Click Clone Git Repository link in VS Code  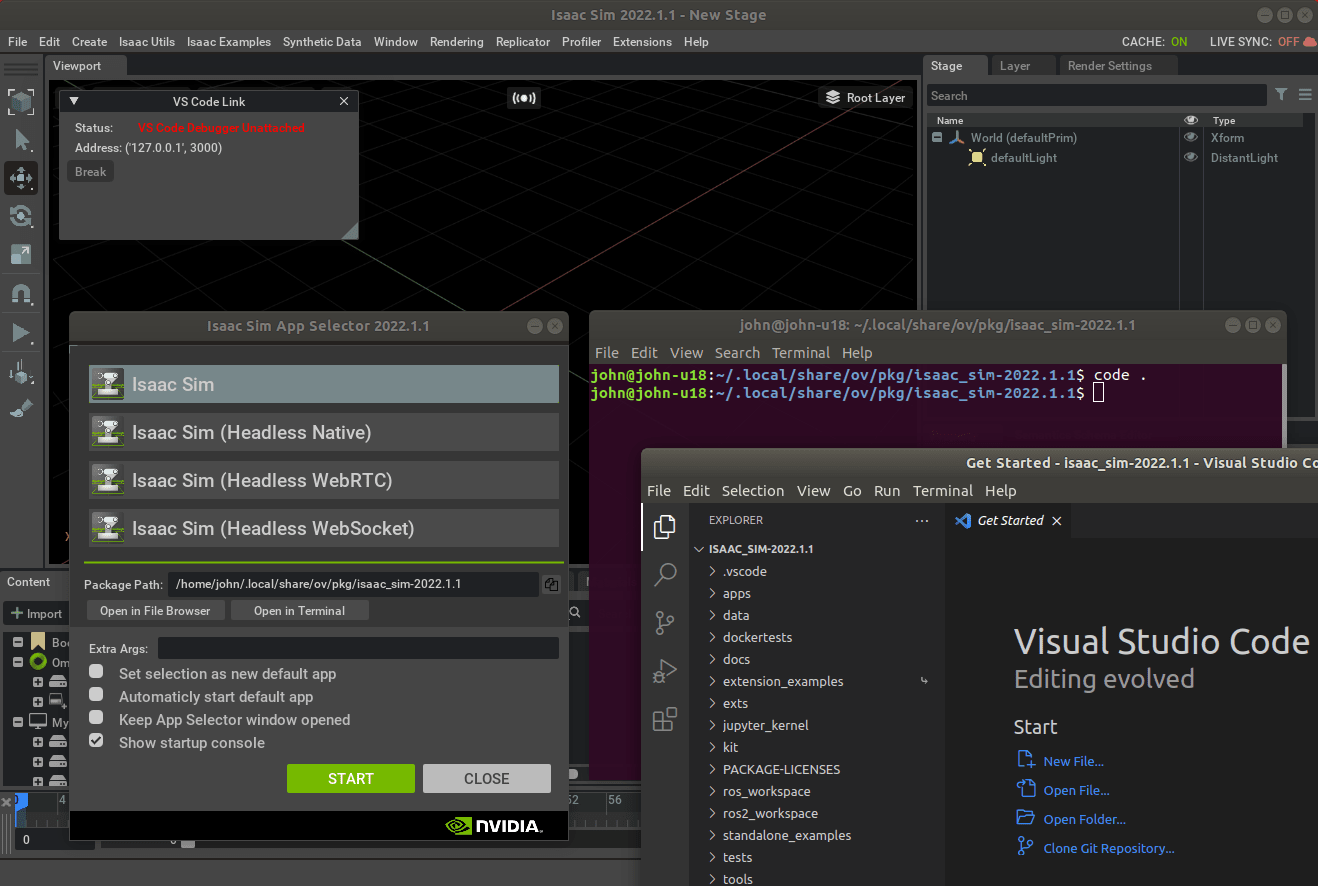click(1109, 848)
